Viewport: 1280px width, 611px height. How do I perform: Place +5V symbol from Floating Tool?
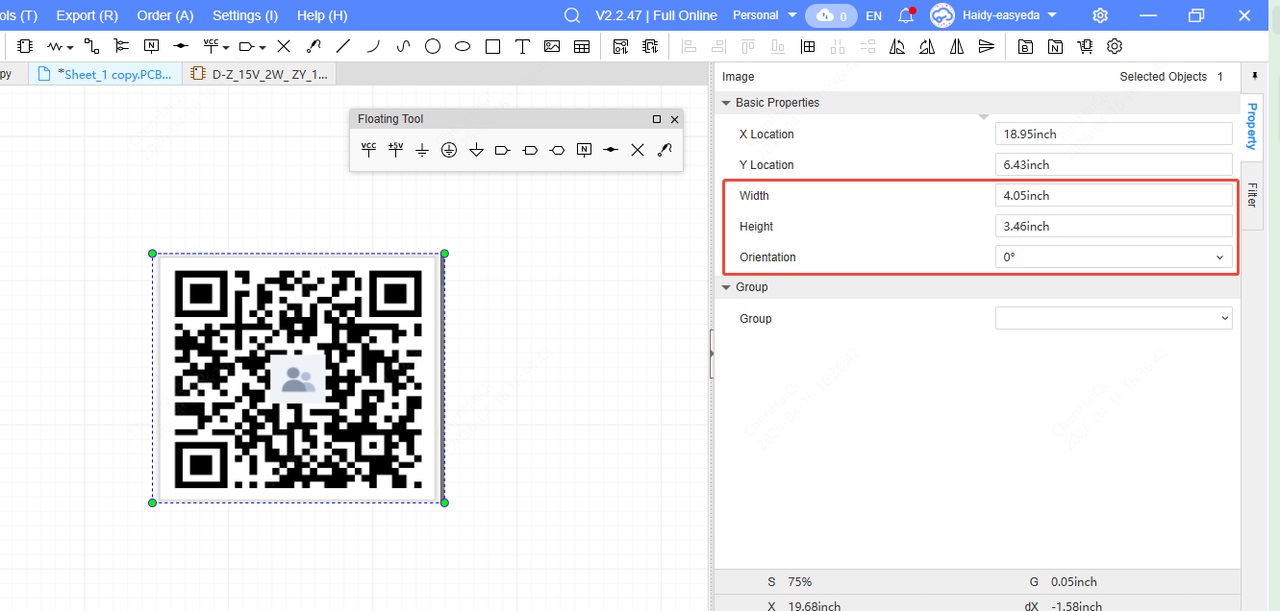pos(395,150)
